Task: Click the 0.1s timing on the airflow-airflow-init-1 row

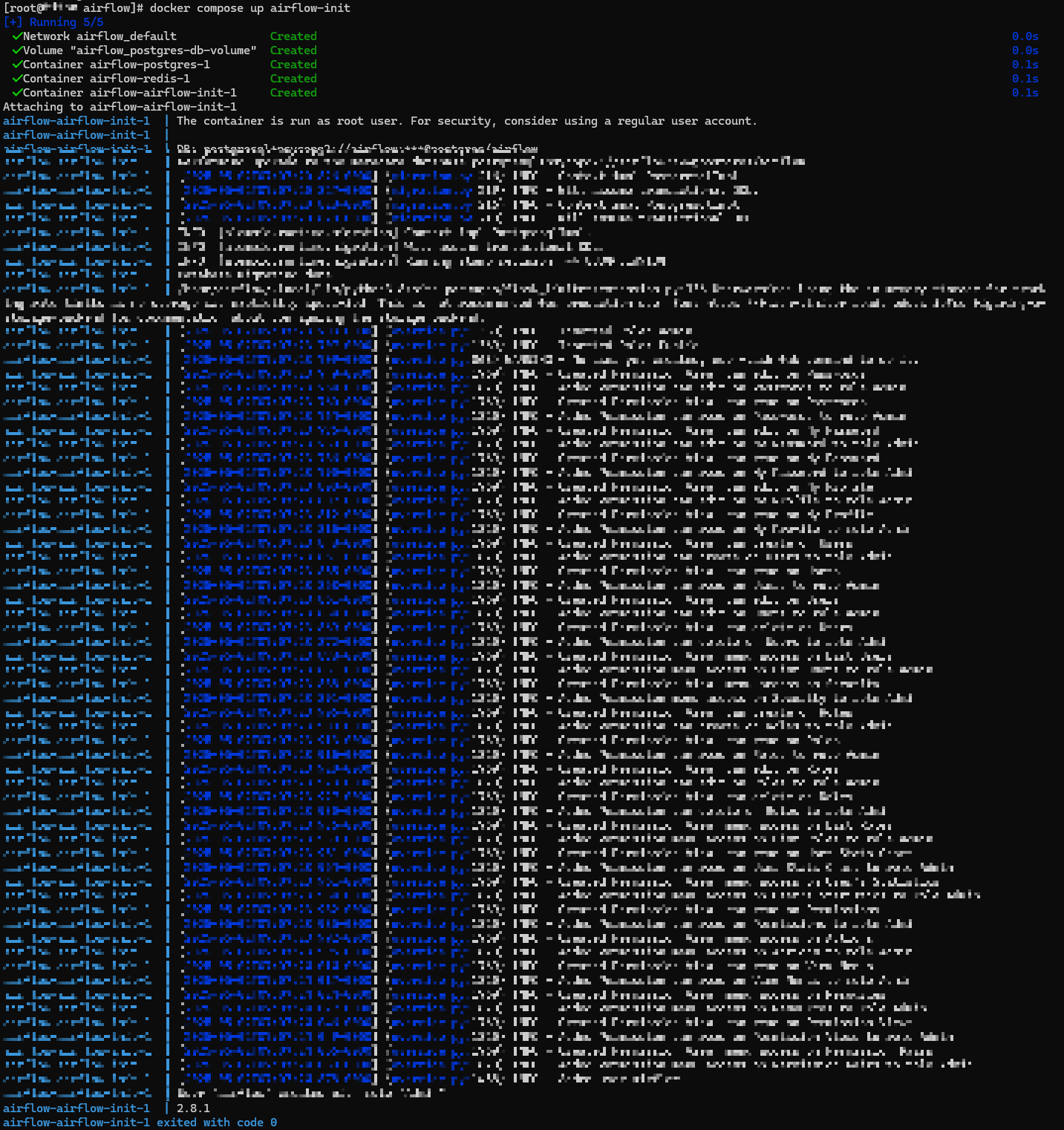Action: [1025, 92]
